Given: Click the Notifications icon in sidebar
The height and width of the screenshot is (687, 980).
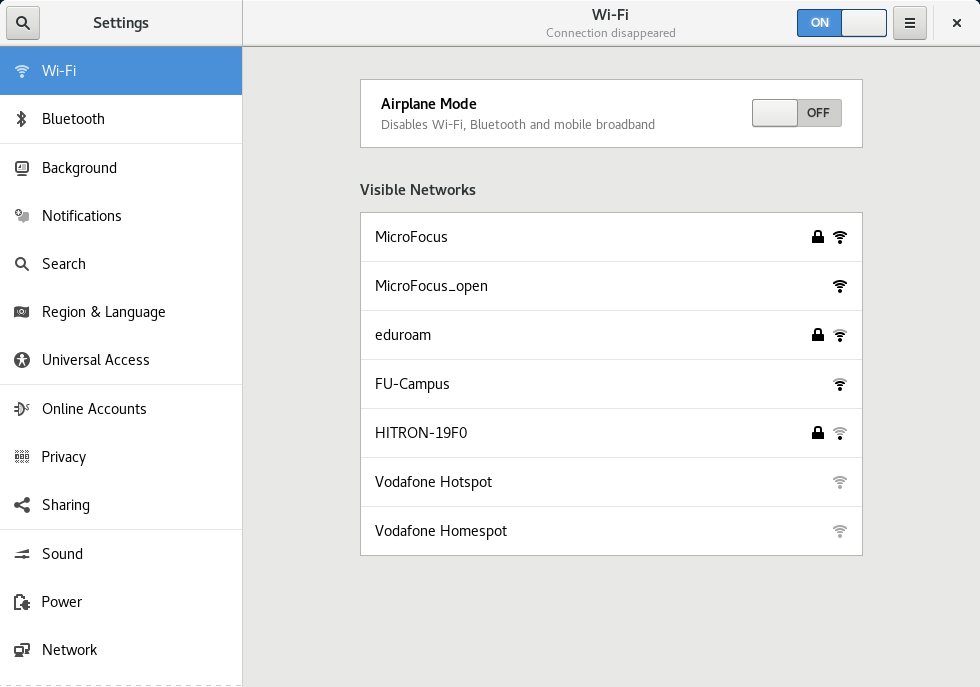Looking at the screenshot, I should coord(21,216).
